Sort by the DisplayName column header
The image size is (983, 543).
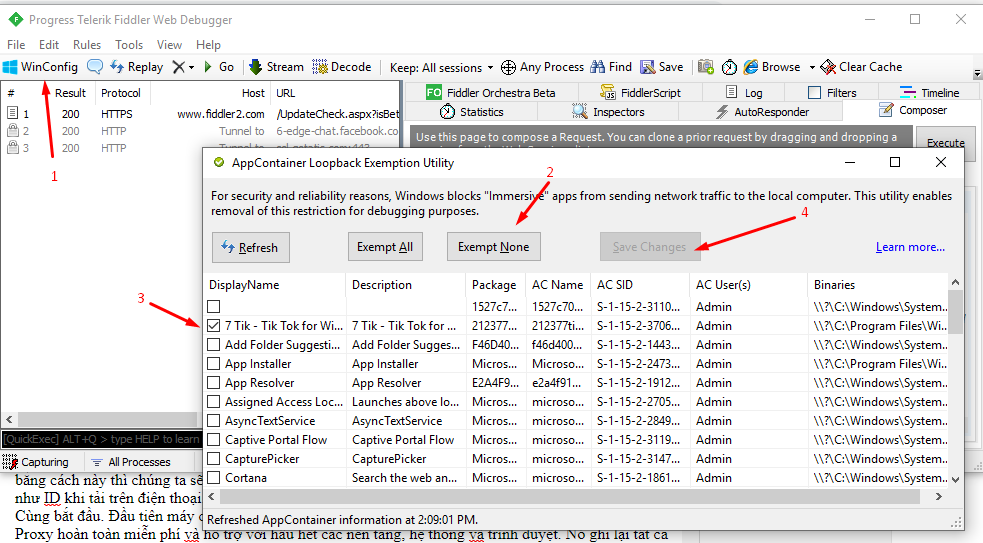coord(275,285)
